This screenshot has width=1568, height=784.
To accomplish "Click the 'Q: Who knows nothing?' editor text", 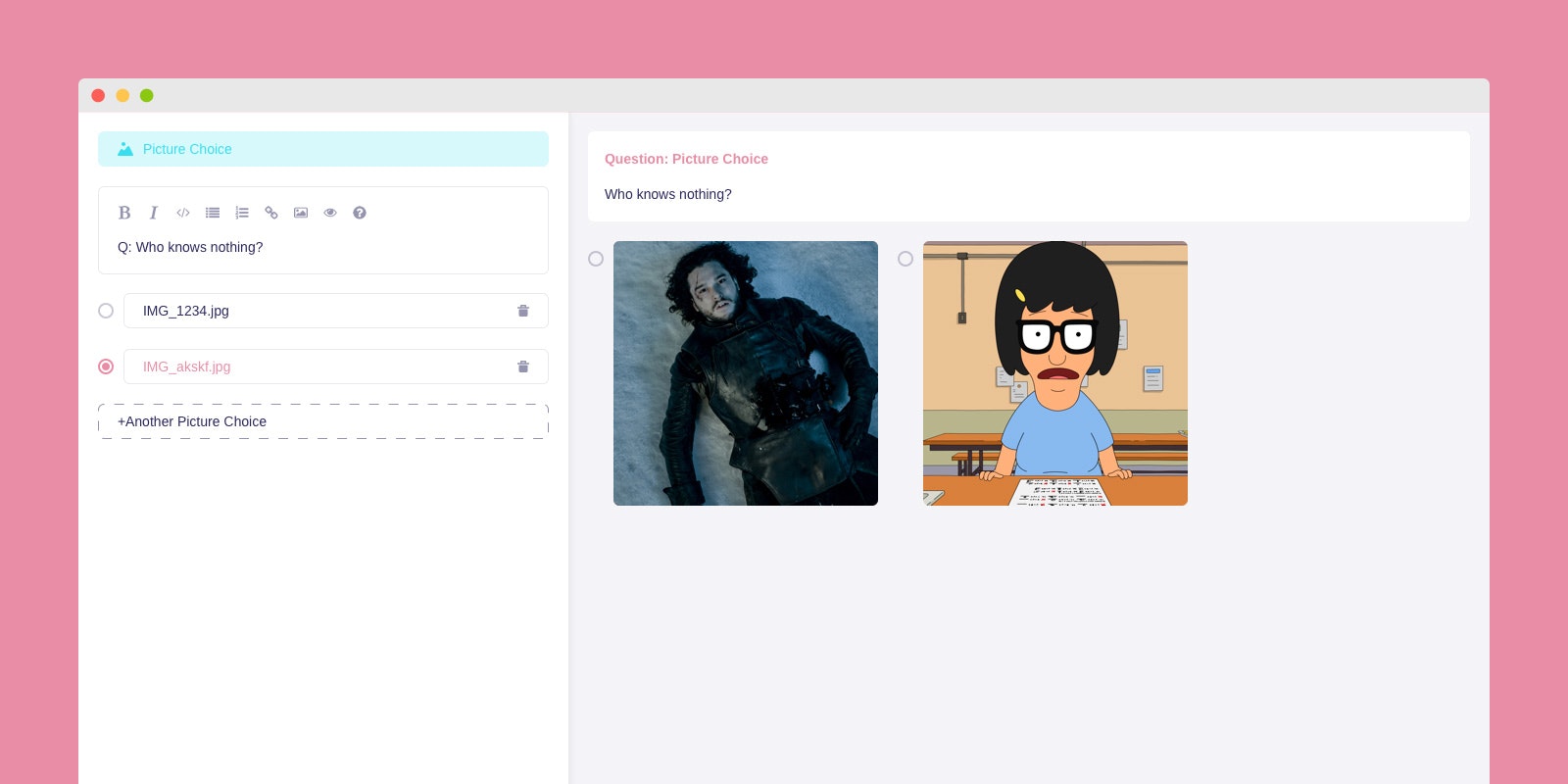I will pos(190,247).
